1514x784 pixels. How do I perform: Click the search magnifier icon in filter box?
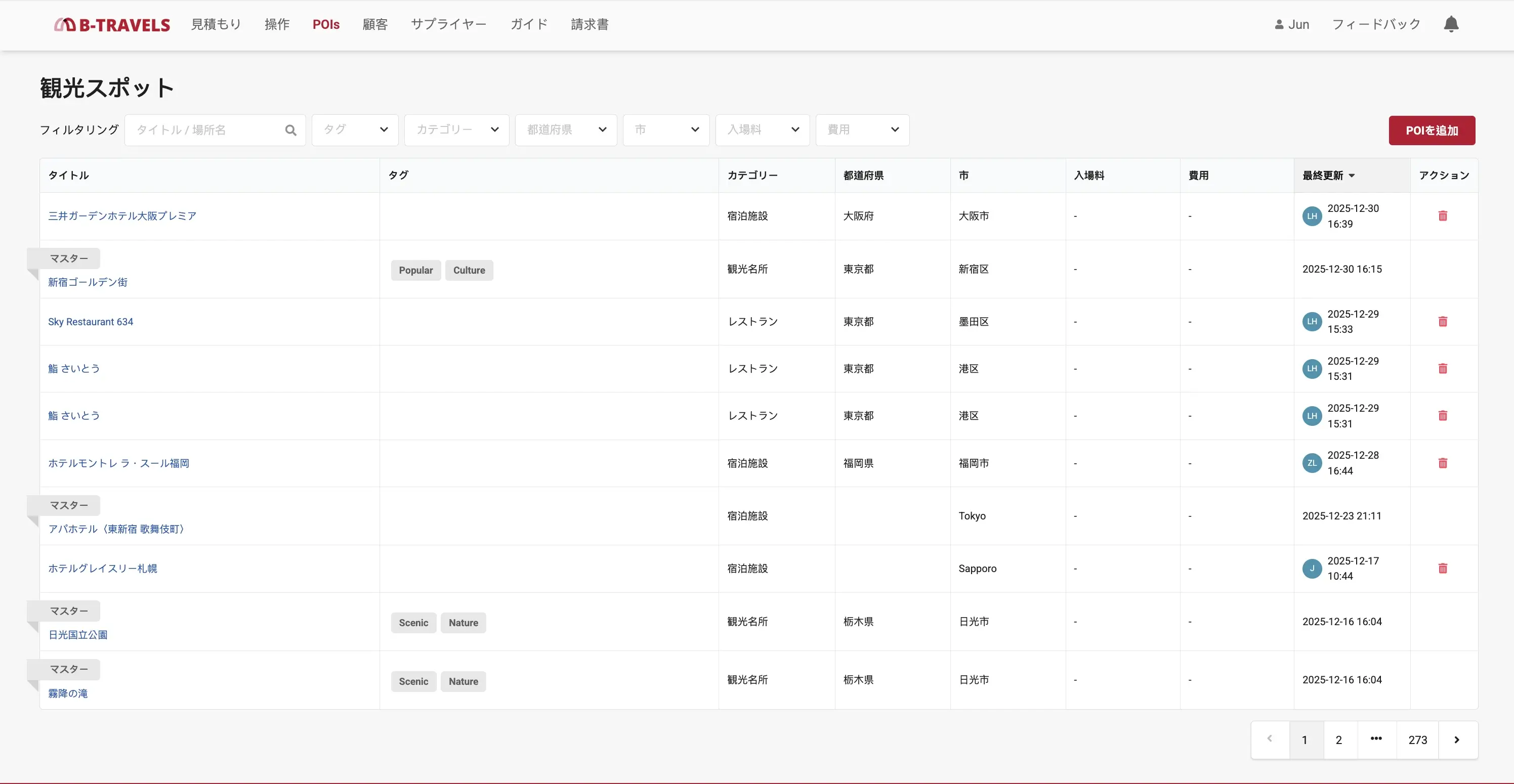pyautogui.click(x=290, y=130)
